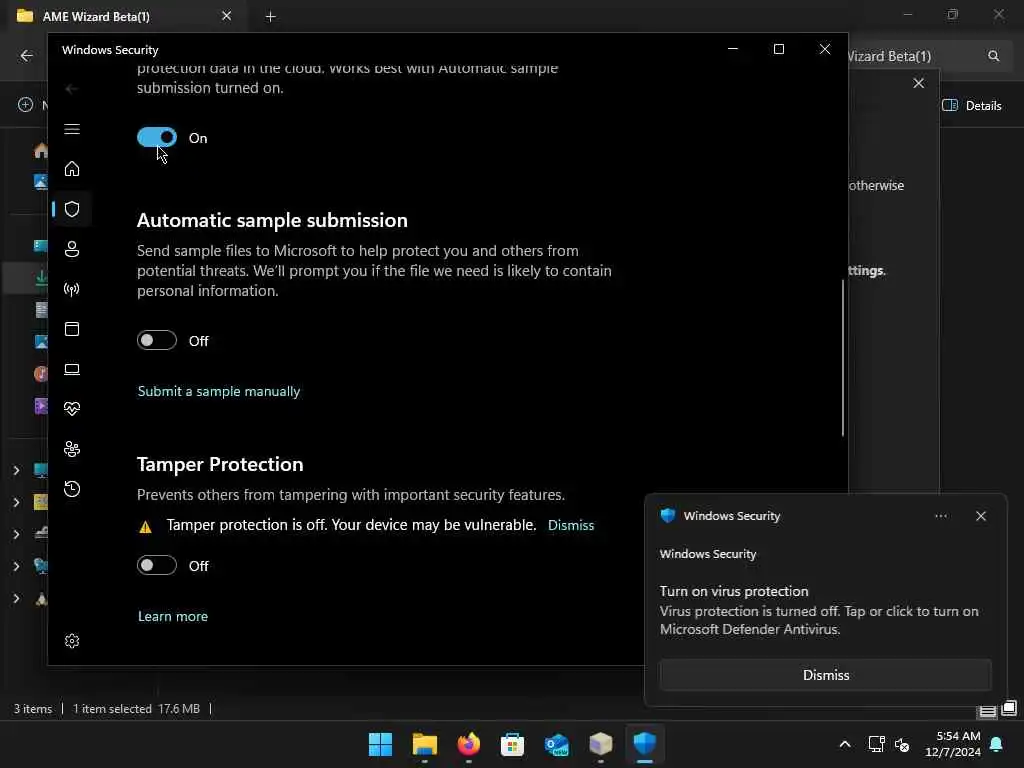Click the Turn on virus protection notification text

coord(734,591)
